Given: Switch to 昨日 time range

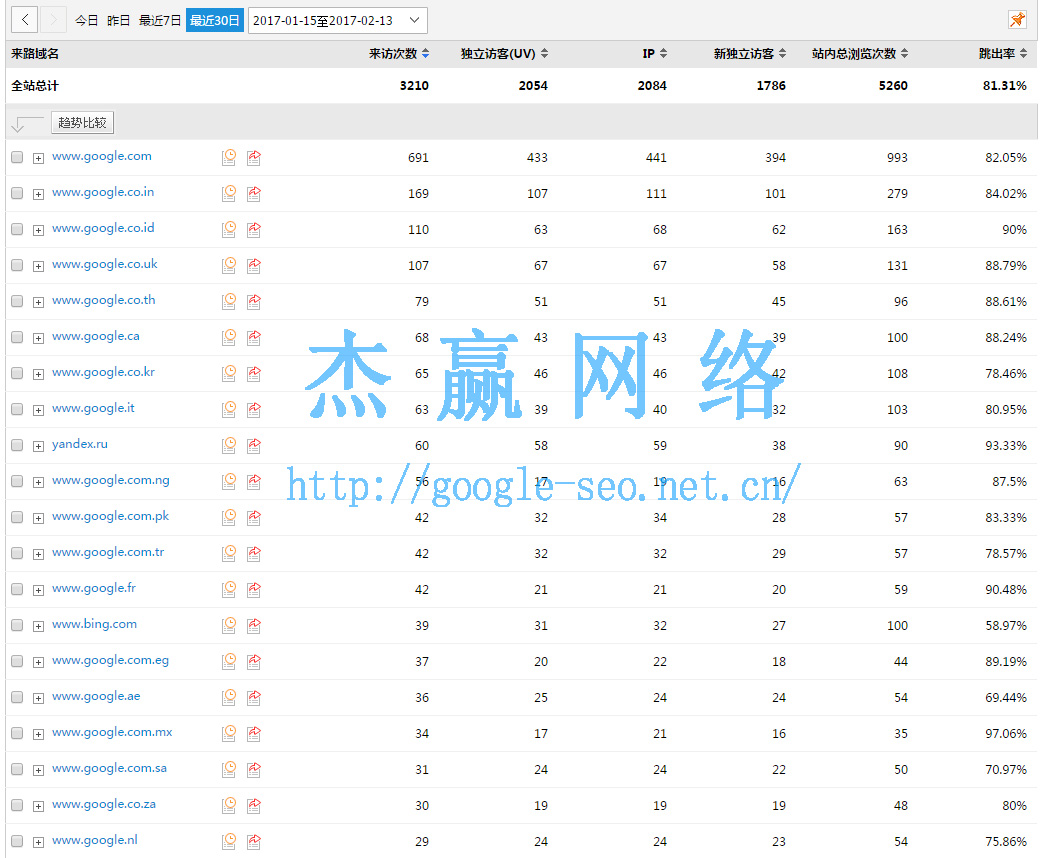Looking at the screenshot, I should point(118,21).
